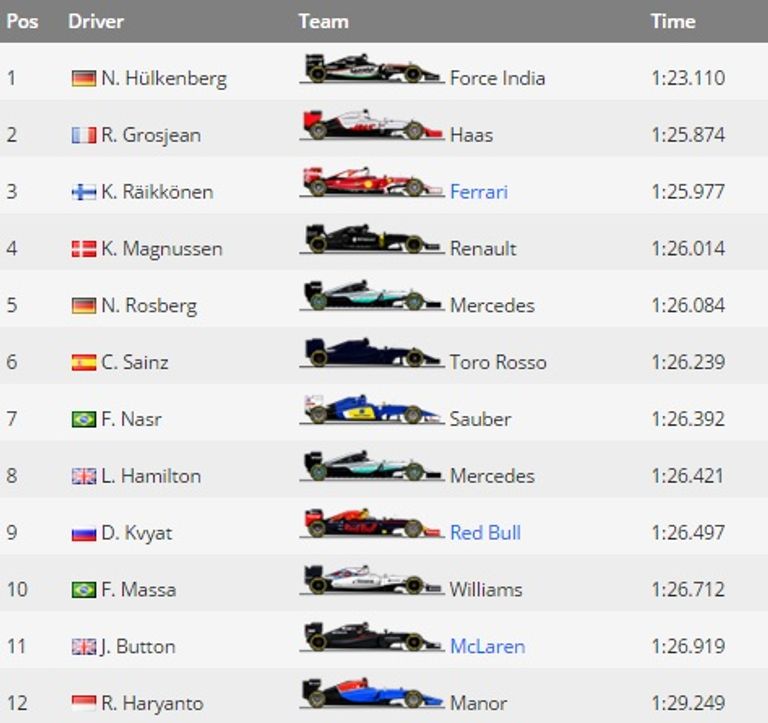
Task: Click the Red Bull car icon
Action: (x=371, y=525)
